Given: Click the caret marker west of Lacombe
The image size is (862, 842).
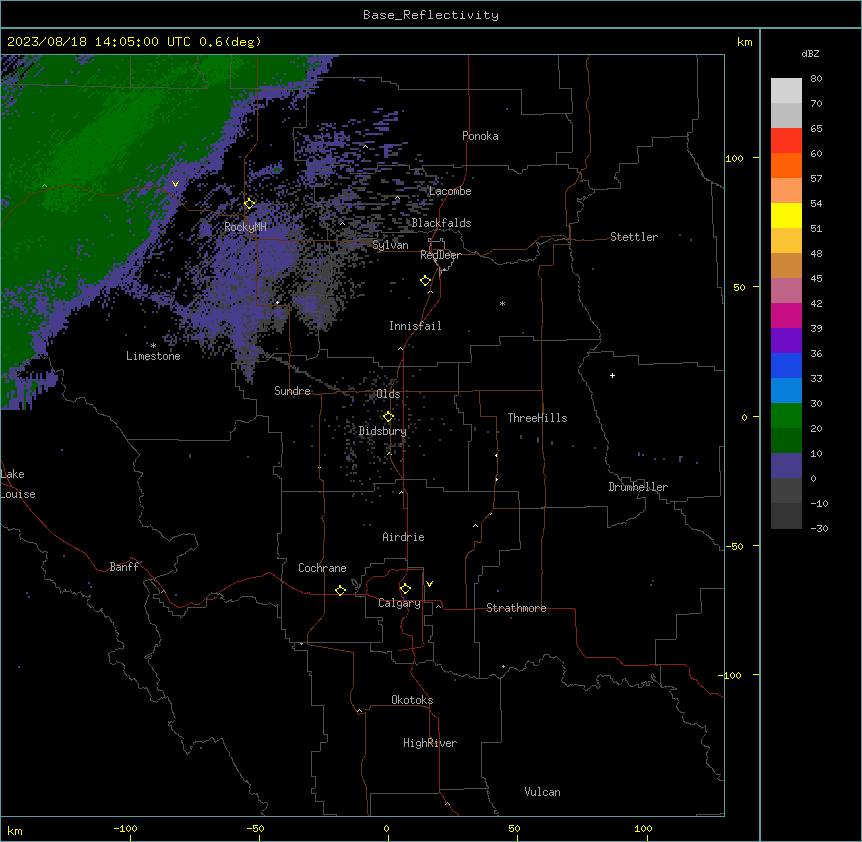Looking at the screenshot, I should pos(397,198).
